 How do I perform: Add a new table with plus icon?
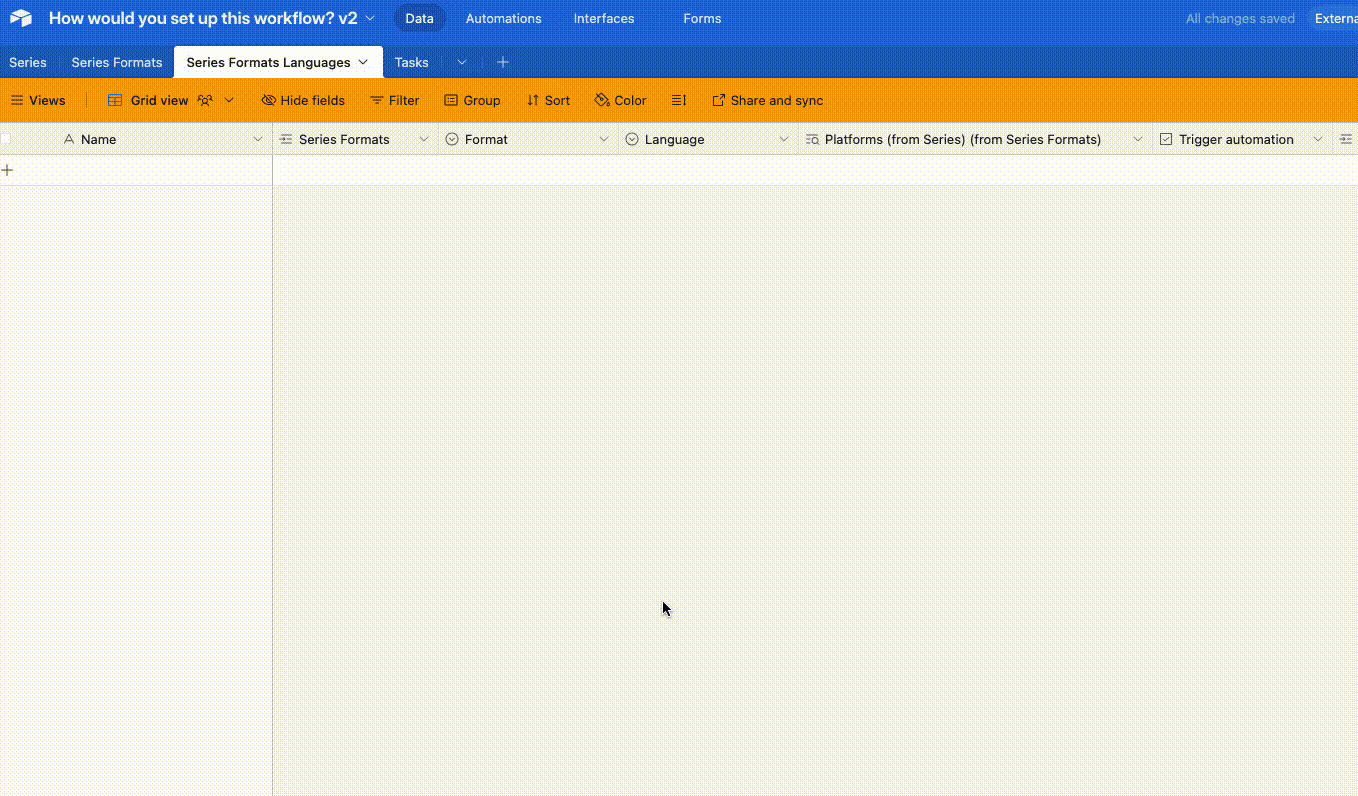tap(503, 62)
